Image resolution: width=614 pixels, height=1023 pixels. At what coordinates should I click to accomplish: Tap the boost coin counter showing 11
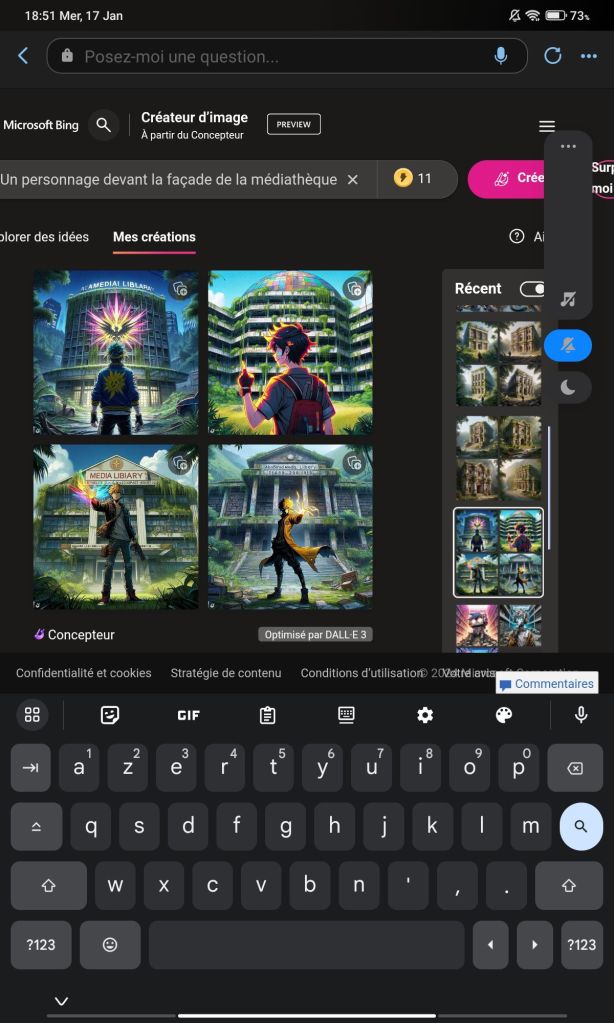(x=413, y=179)
